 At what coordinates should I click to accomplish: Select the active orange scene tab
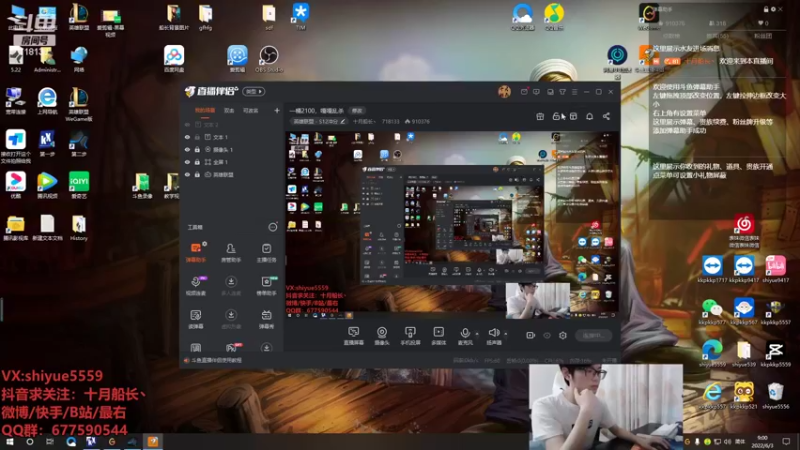(205, 110)
